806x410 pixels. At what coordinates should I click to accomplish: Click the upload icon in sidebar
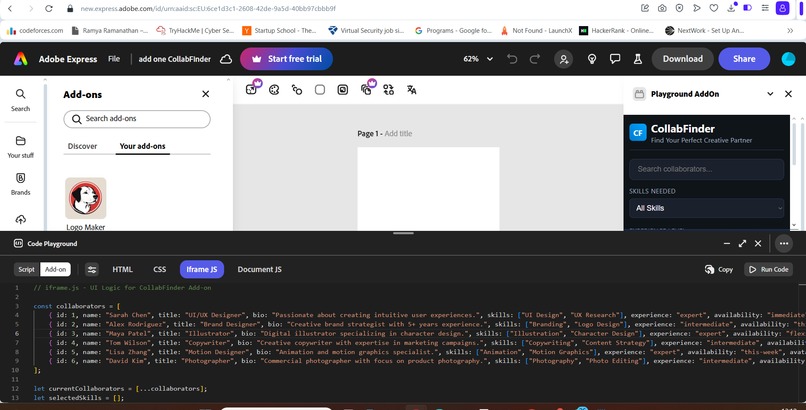(21, 220)
